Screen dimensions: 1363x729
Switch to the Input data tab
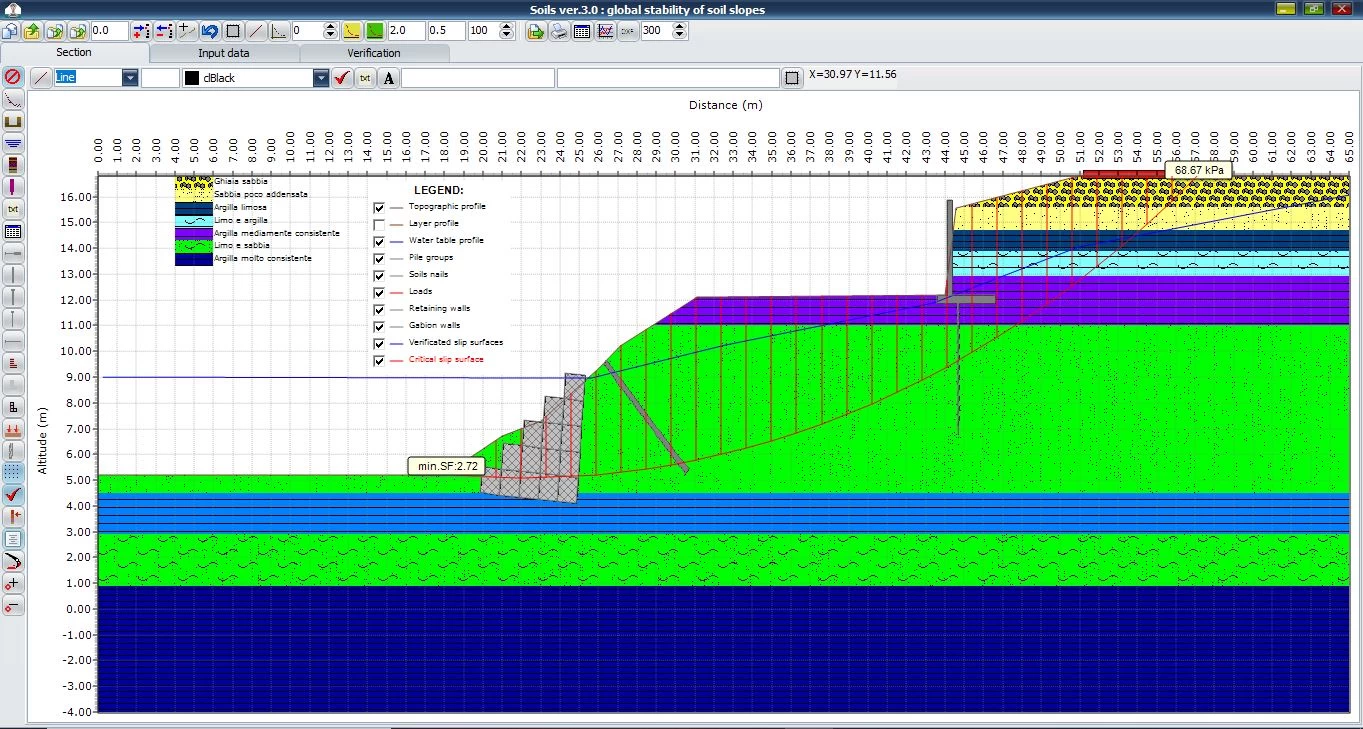point(224,53)
